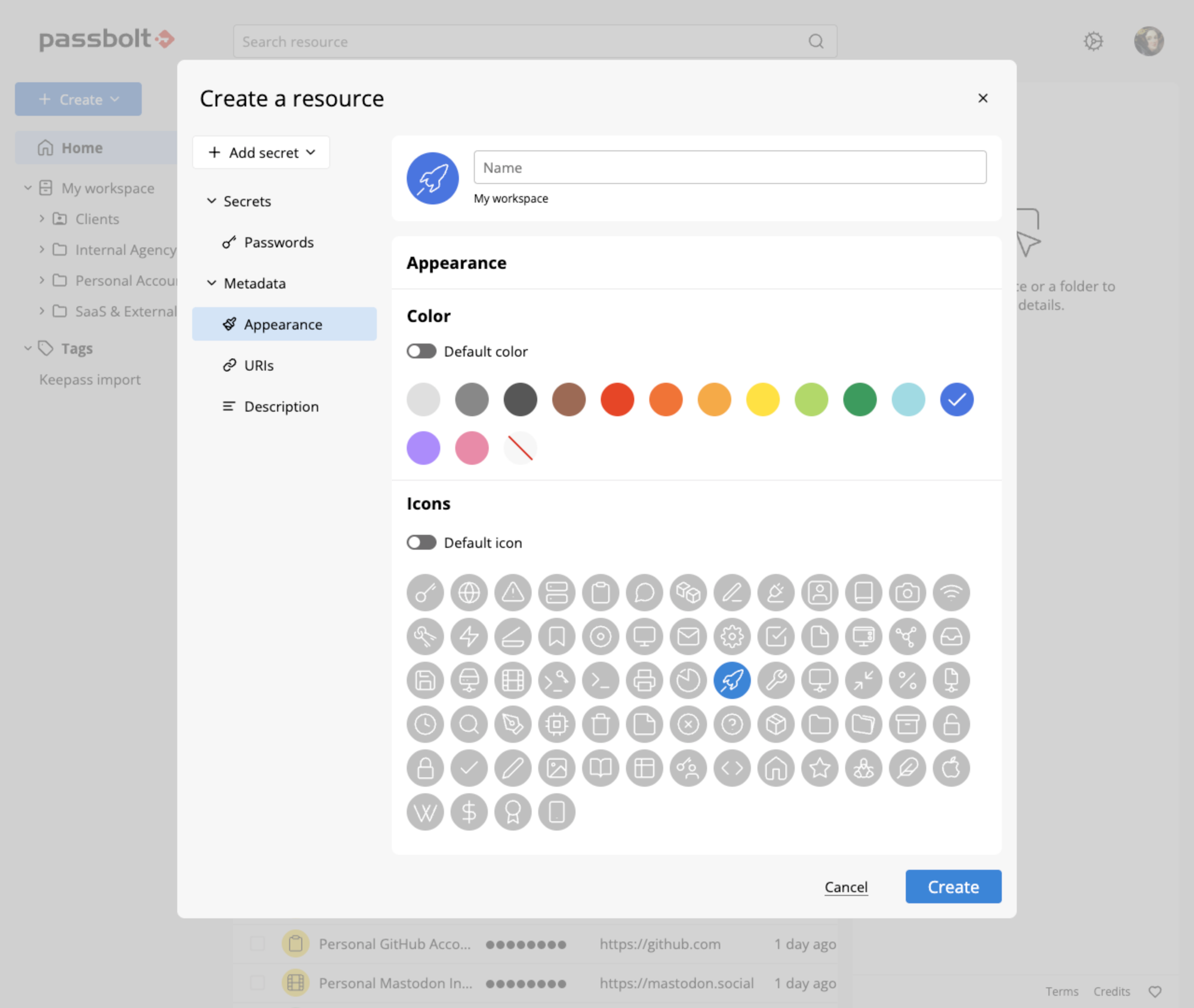The image size is (1194, 1008).
Task: Pick the star icon
Action: pyautogui.click(x=820, y=768)
